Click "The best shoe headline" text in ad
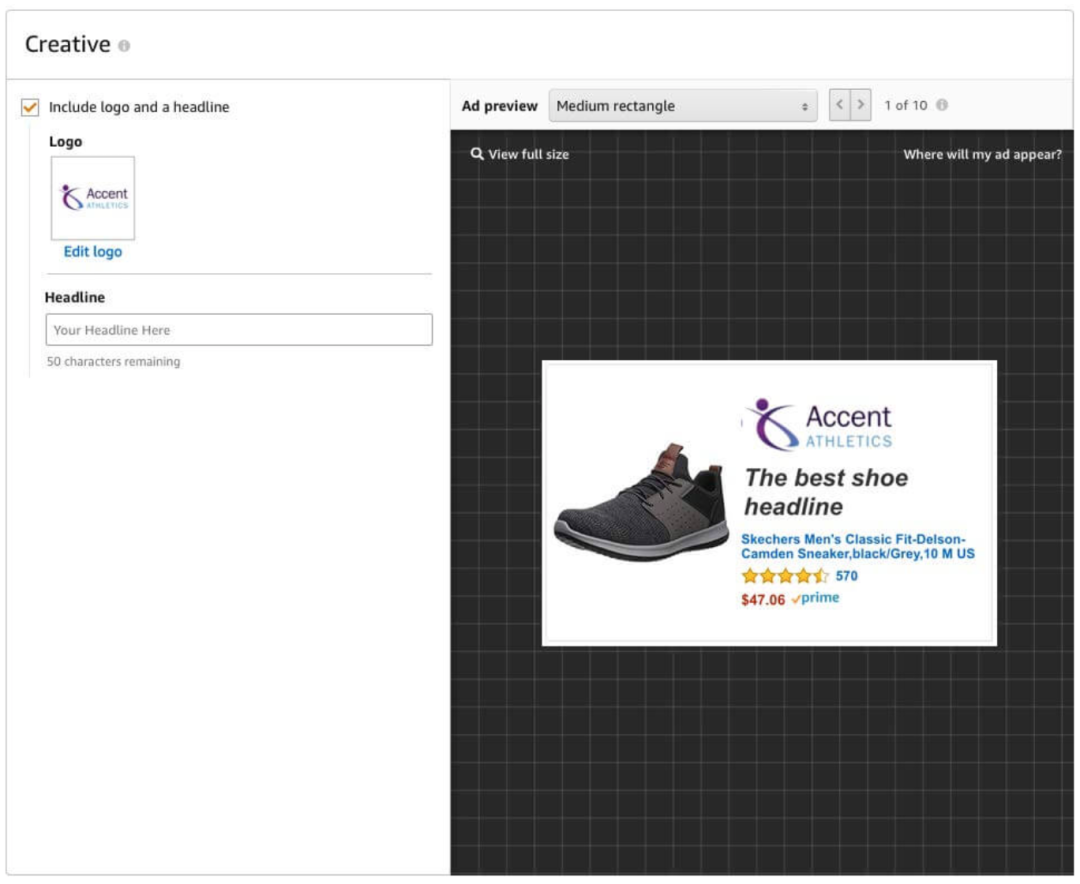1080x884 pixels. [826, 491]
